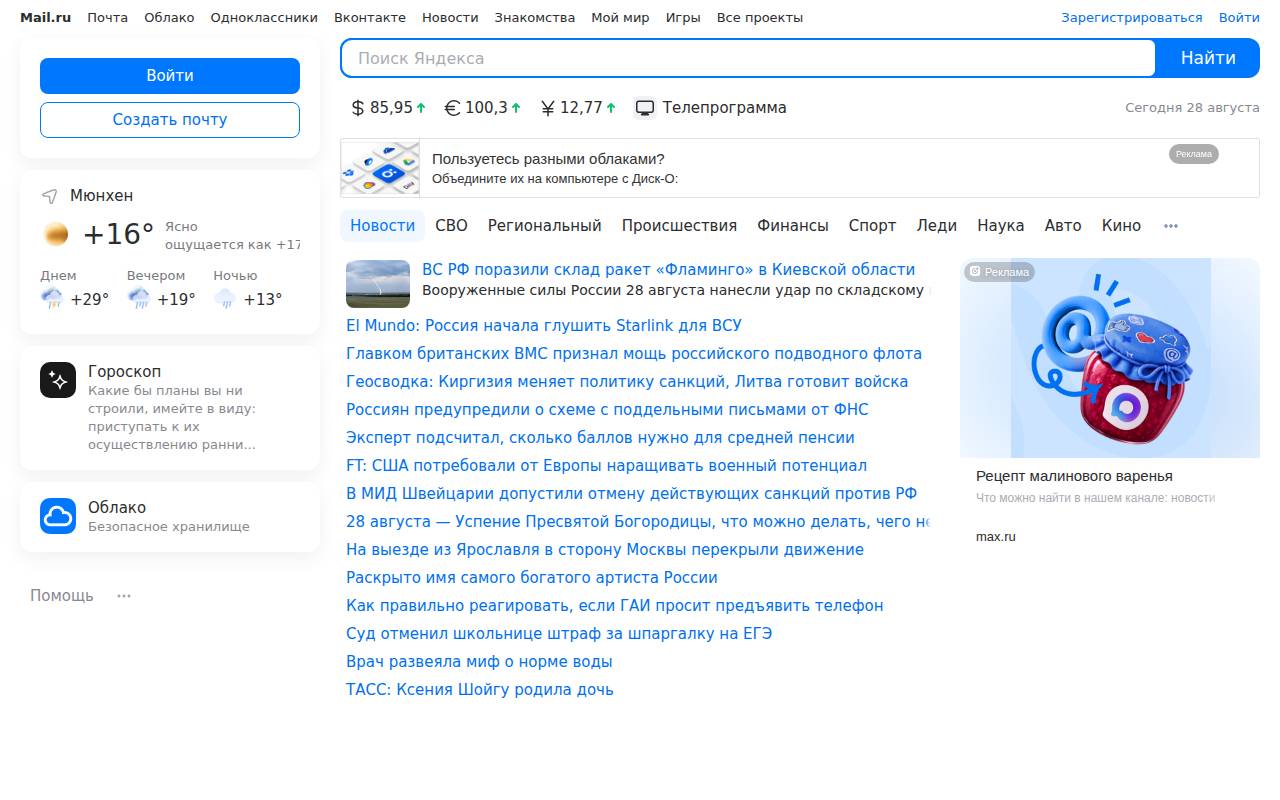Expand more news categories via three dots
This screenshot has height=800, width=1280.
[1171, 226]
